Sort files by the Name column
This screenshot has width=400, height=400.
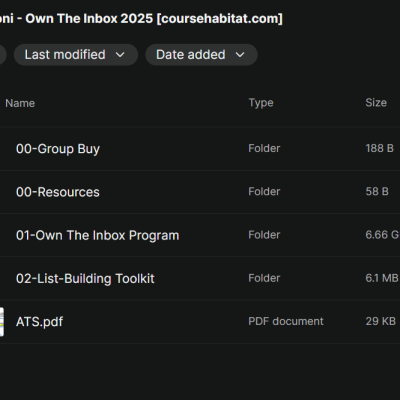click(x=20, y=103)
